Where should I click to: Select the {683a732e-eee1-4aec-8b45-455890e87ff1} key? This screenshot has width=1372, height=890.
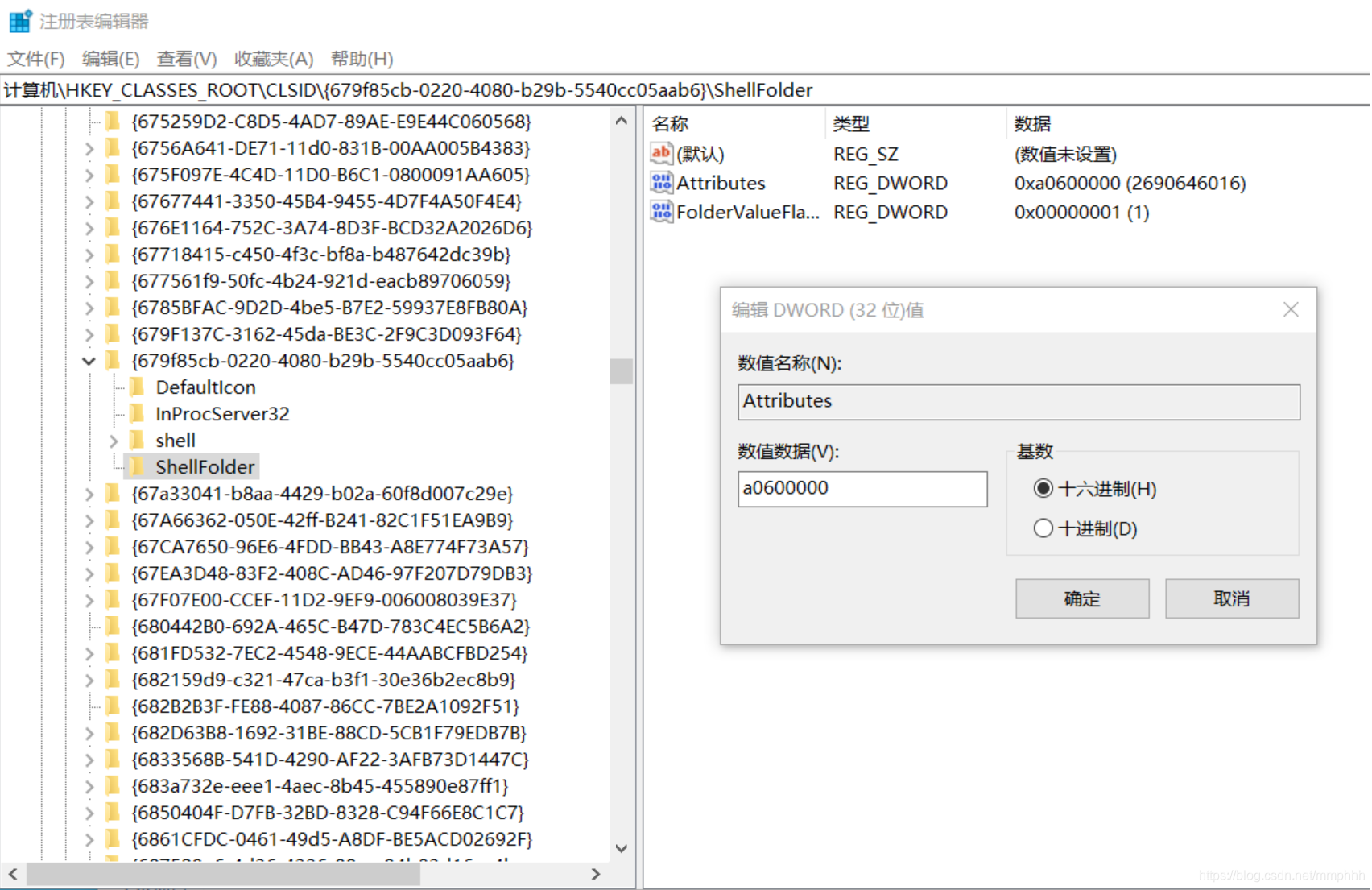320,785
